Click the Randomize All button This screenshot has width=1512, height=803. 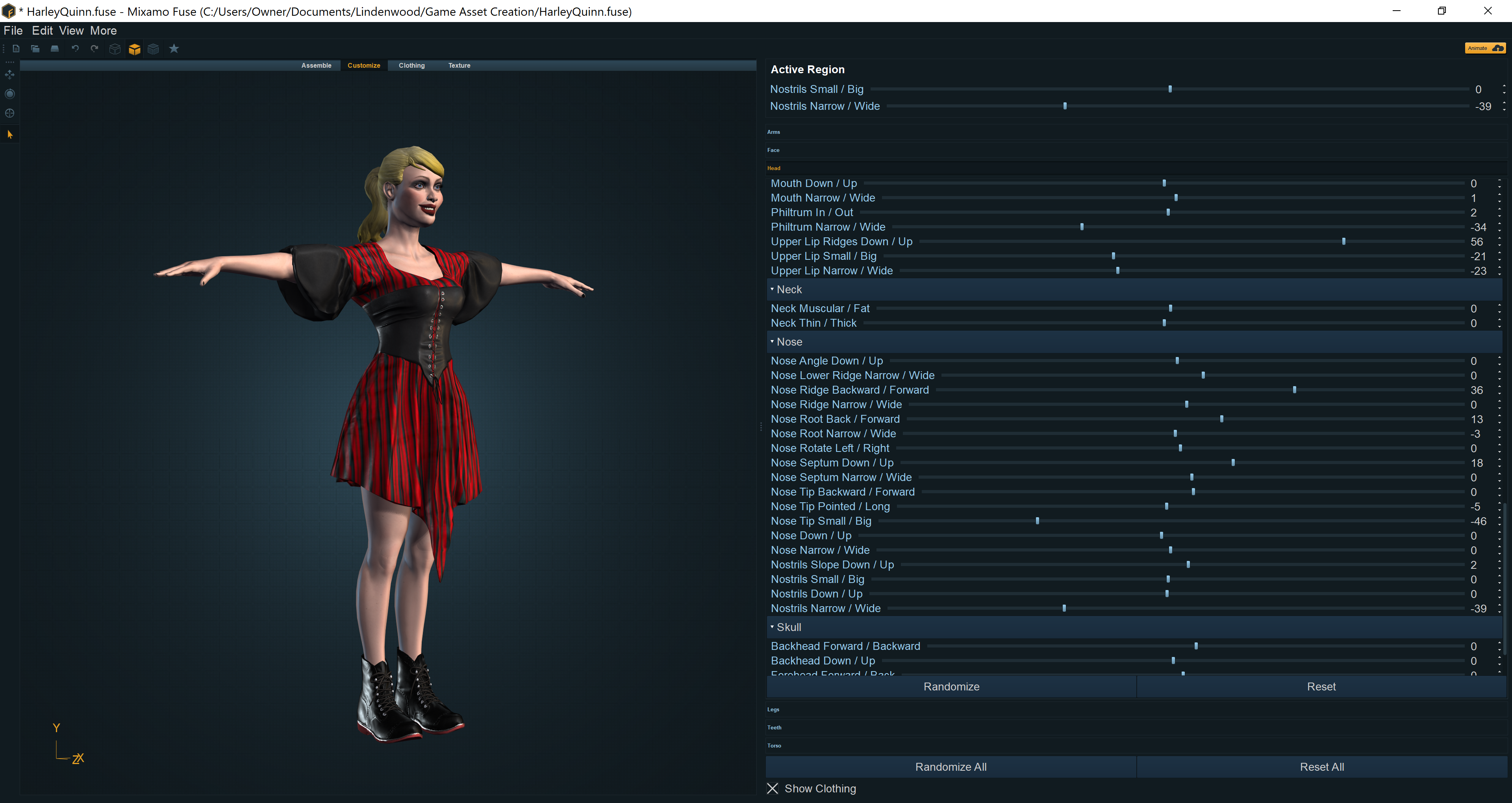(951, 767)
